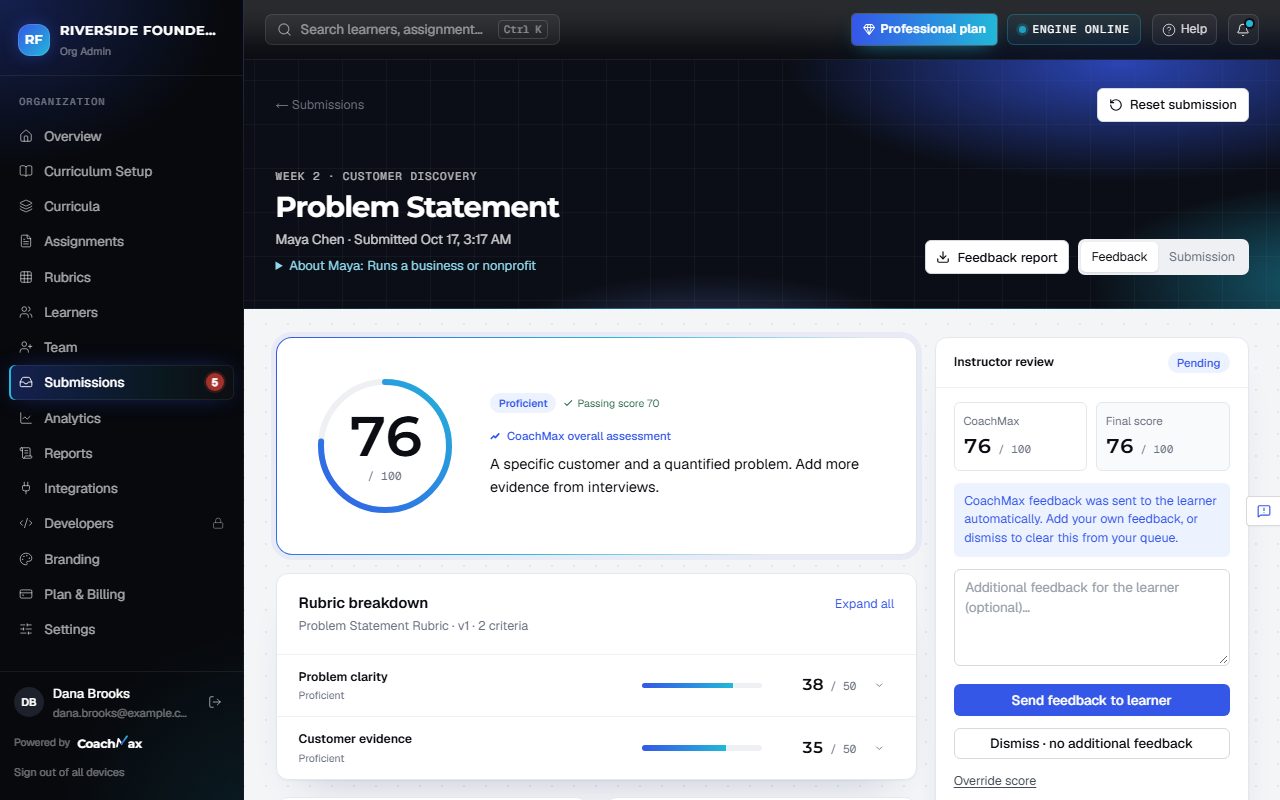Click the Curriculum Setup book icon

click(x=26, y=171)
